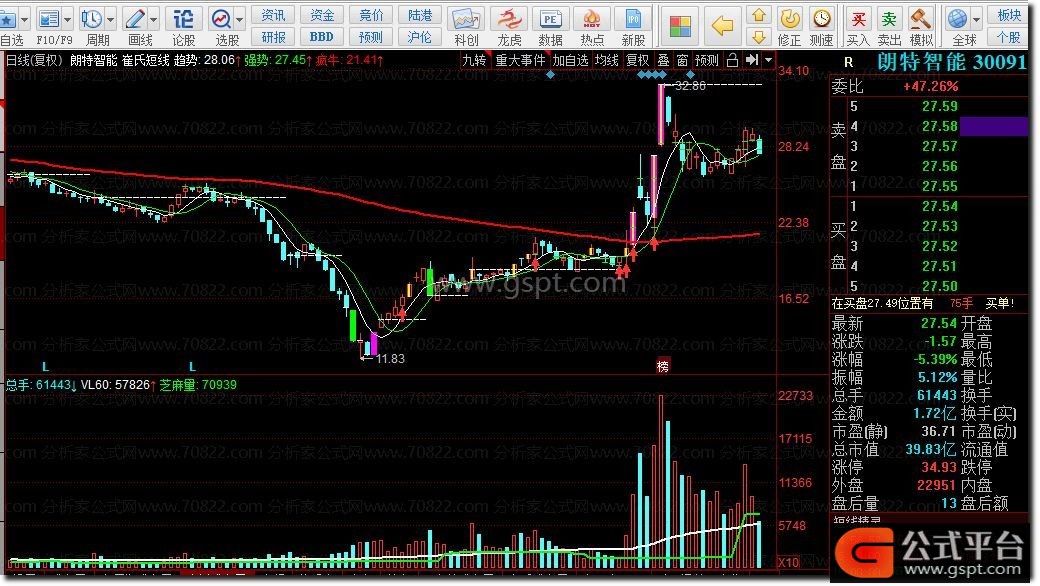Select the 画线 drawing pencil tool
Image resolution: width=1040 pixels, height=586 pixels.
[135, 19]
